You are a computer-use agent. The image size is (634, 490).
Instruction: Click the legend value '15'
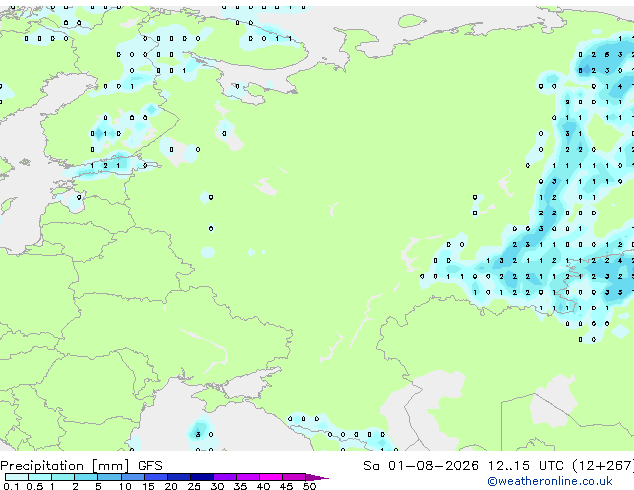coord(148,486)
